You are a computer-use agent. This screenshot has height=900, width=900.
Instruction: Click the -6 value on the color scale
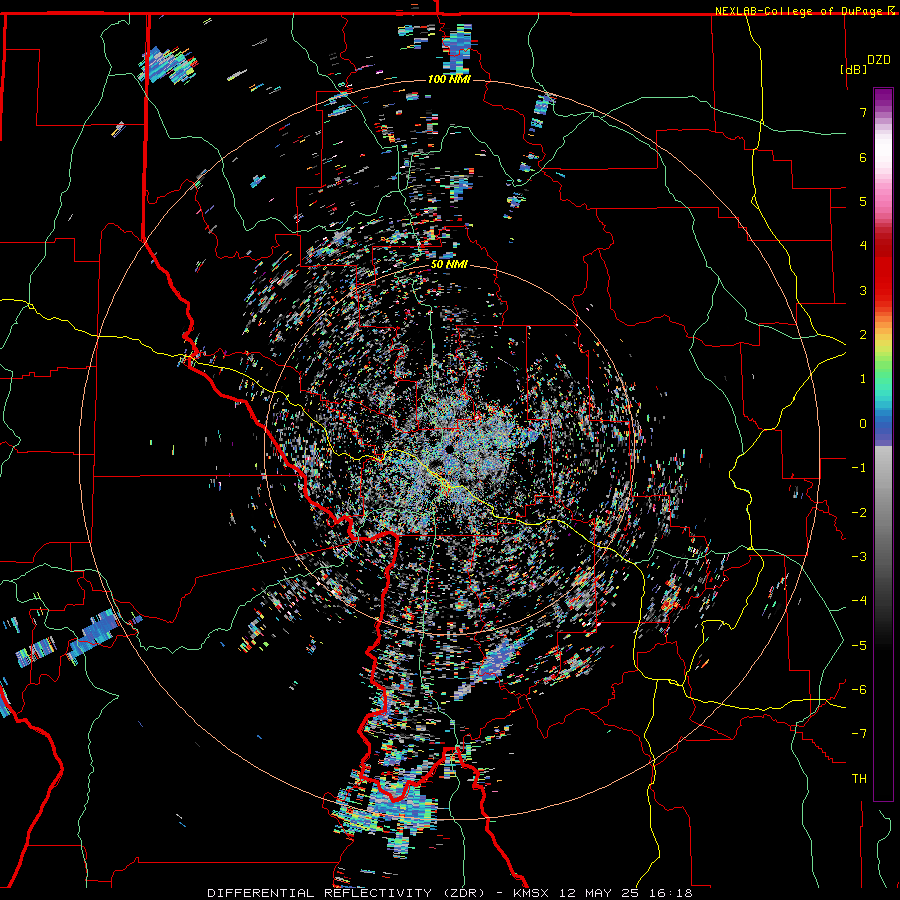859,690
